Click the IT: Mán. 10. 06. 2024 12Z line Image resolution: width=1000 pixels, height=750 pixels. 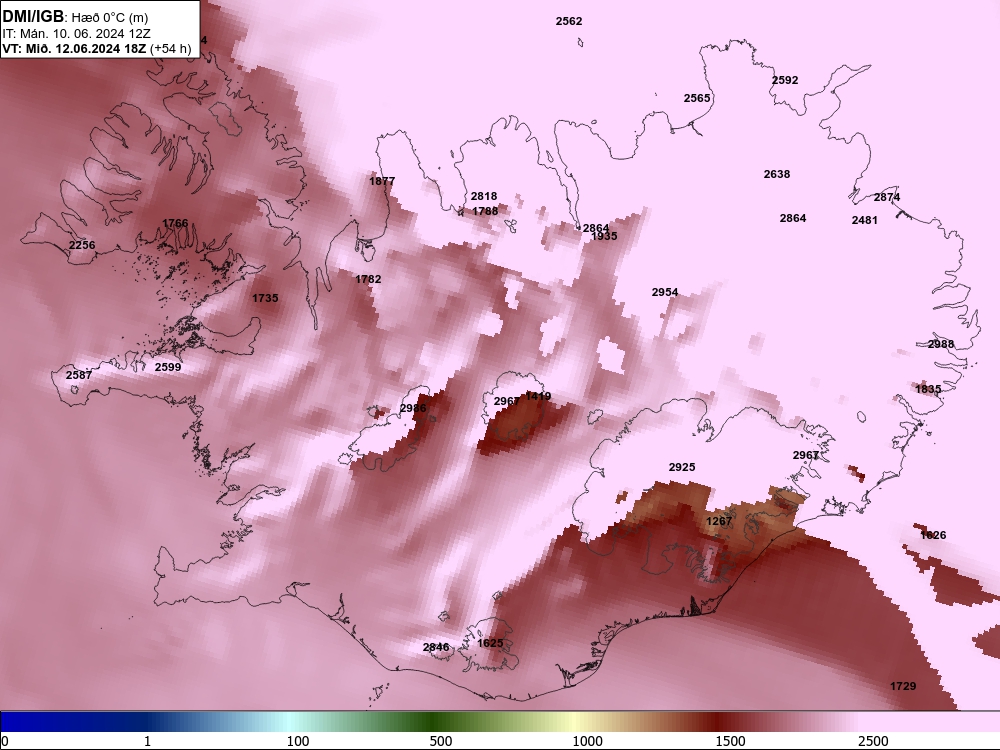coord(76,34)
